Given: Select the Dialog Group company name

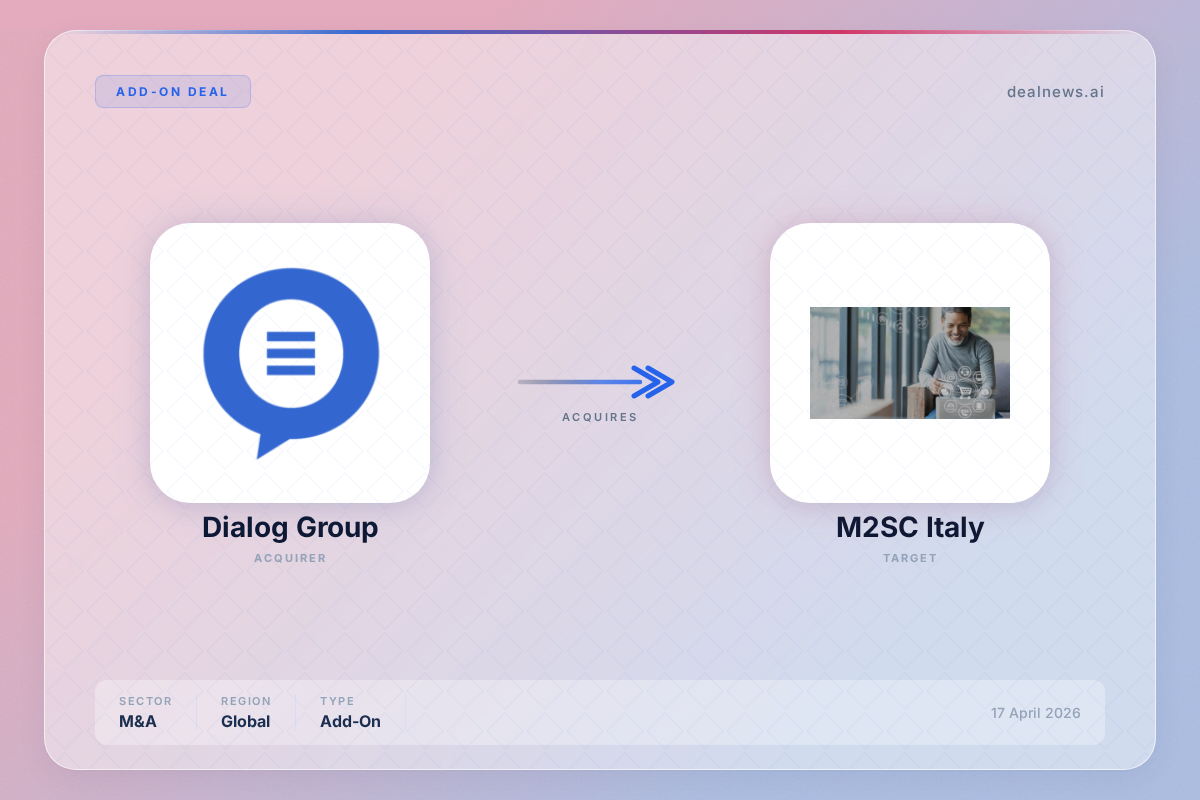Looking at the screenshot, I should 290,527.
